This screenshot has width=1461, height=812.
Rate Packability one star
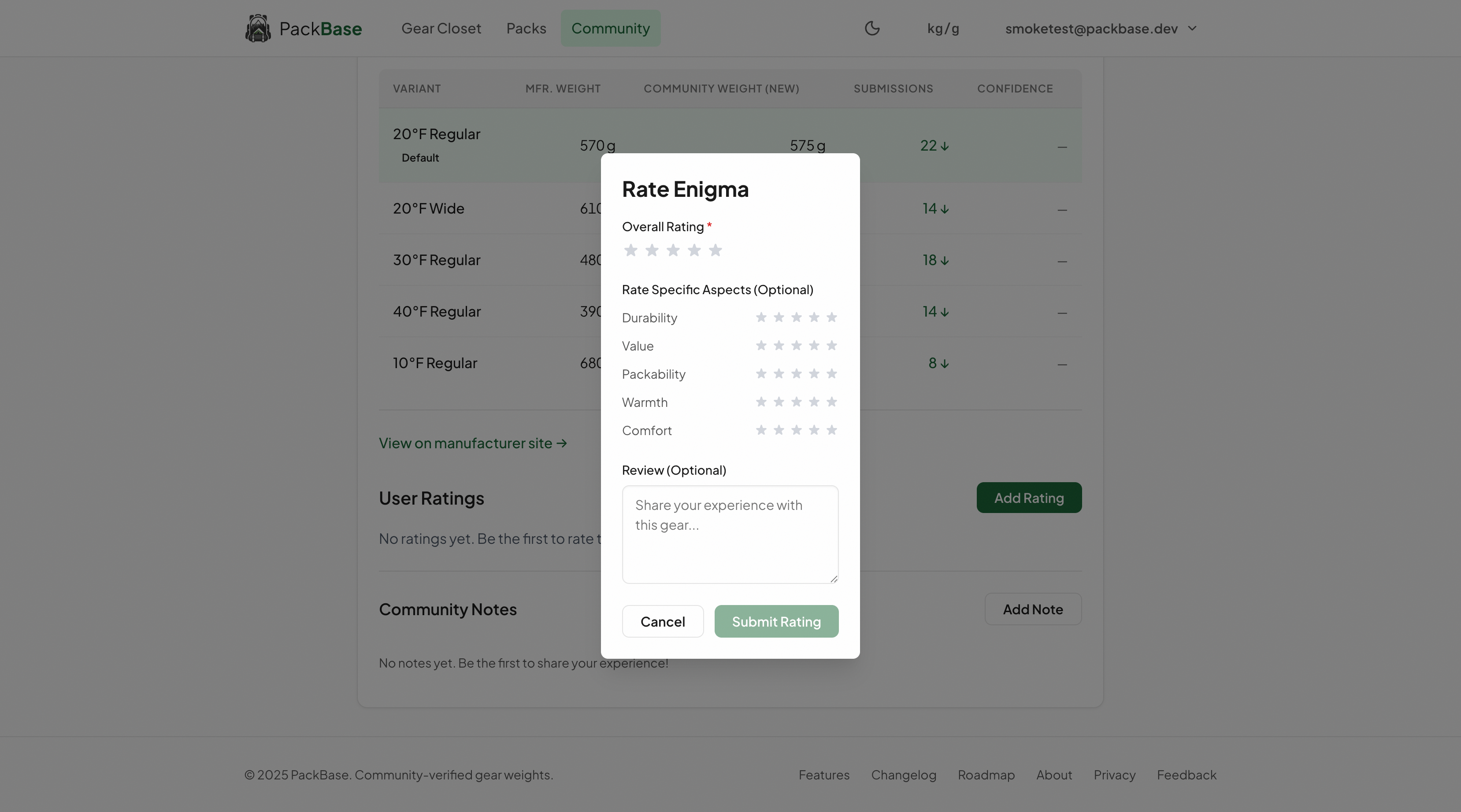[x=761, y=374]
